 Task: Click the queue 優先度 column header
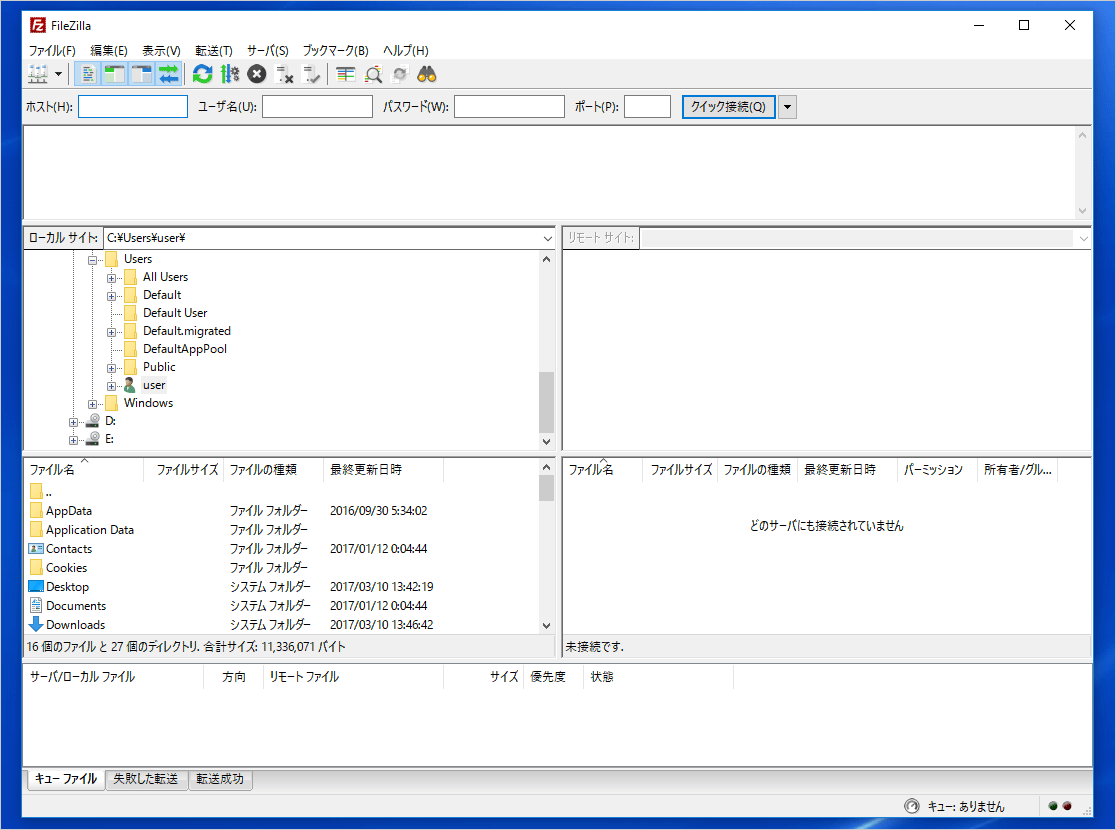point(553,677)
